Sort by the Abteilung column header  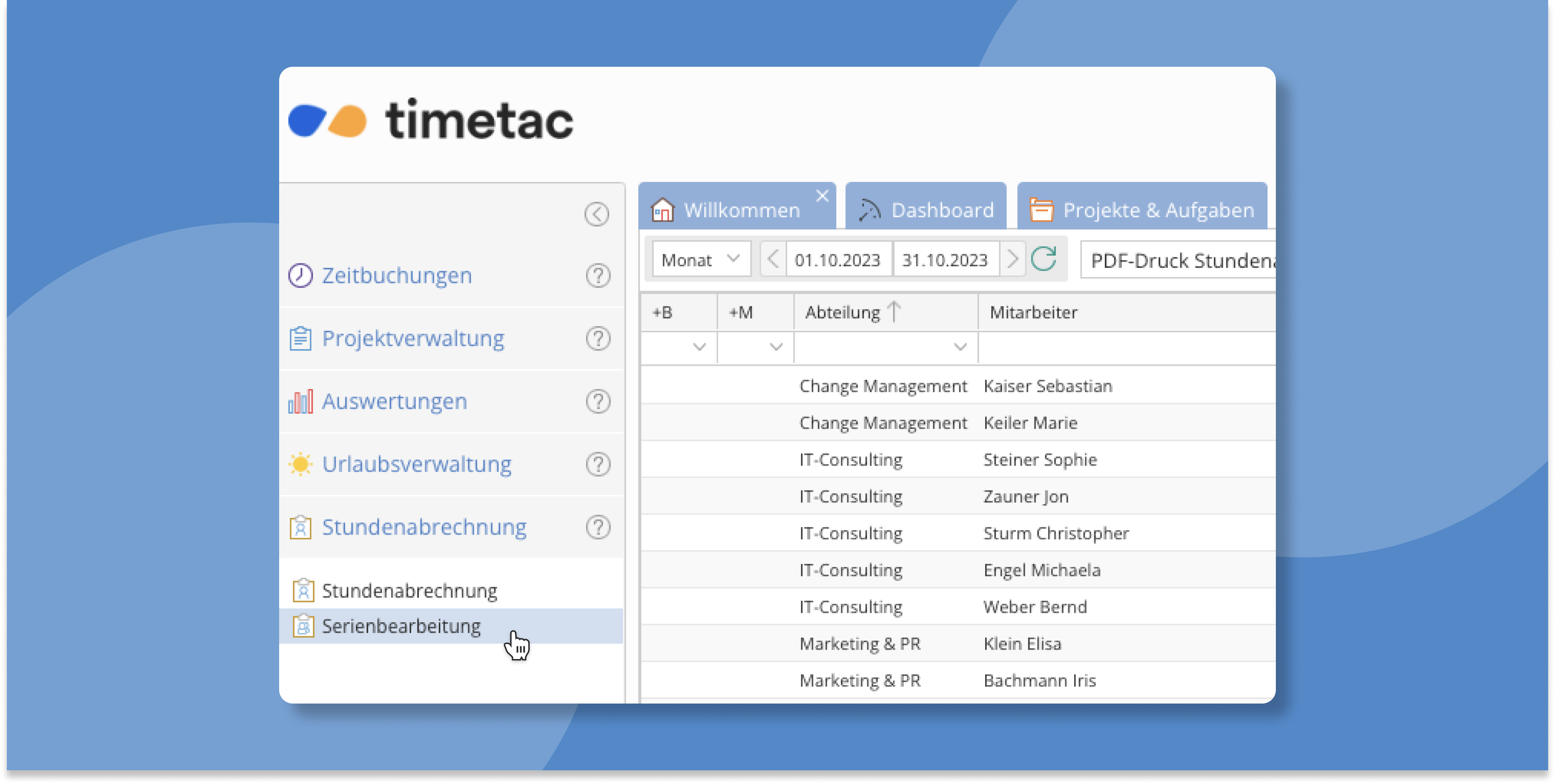[x=843, y=313]
